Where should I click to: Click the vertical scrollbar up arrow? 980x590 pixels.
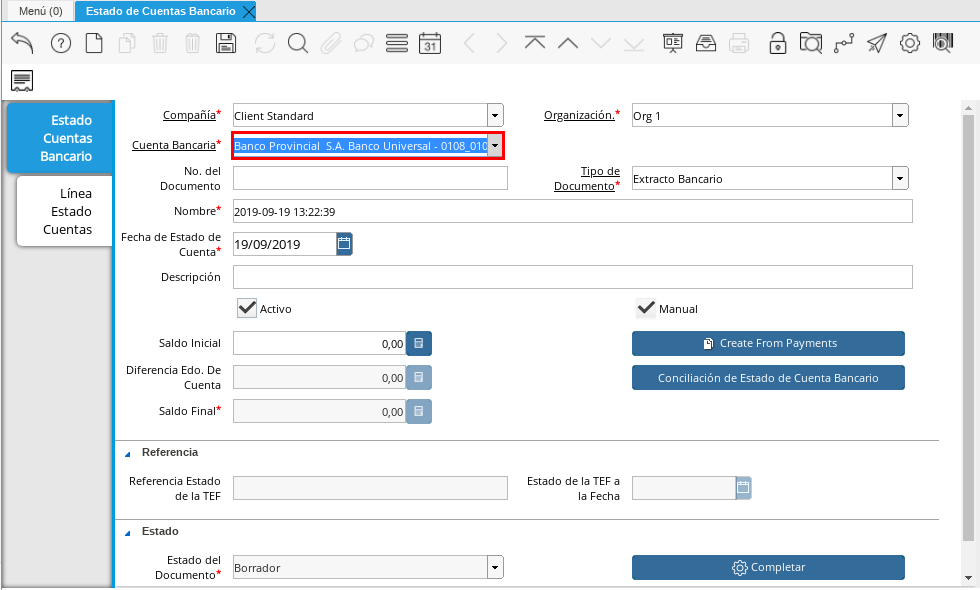968,108
